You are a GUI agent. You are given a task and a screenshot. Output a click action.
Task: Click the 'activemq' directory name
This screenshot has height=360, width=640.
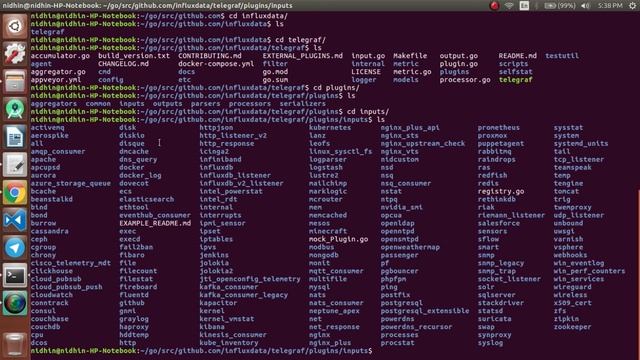point(47,128)
